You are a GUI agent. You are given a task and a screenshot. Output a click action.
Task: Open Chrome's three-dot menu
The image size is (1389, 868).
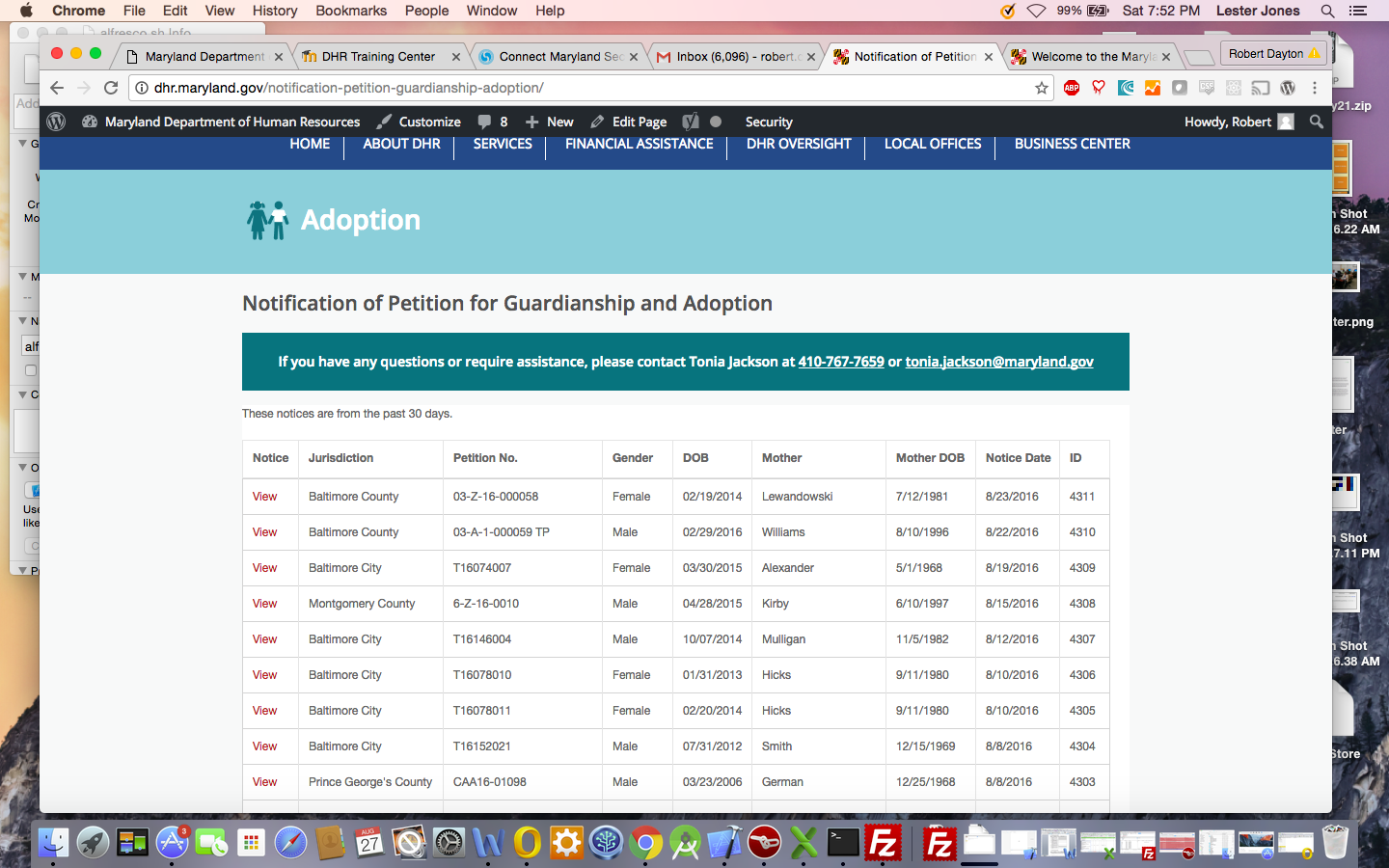[x=1315, y=88]
